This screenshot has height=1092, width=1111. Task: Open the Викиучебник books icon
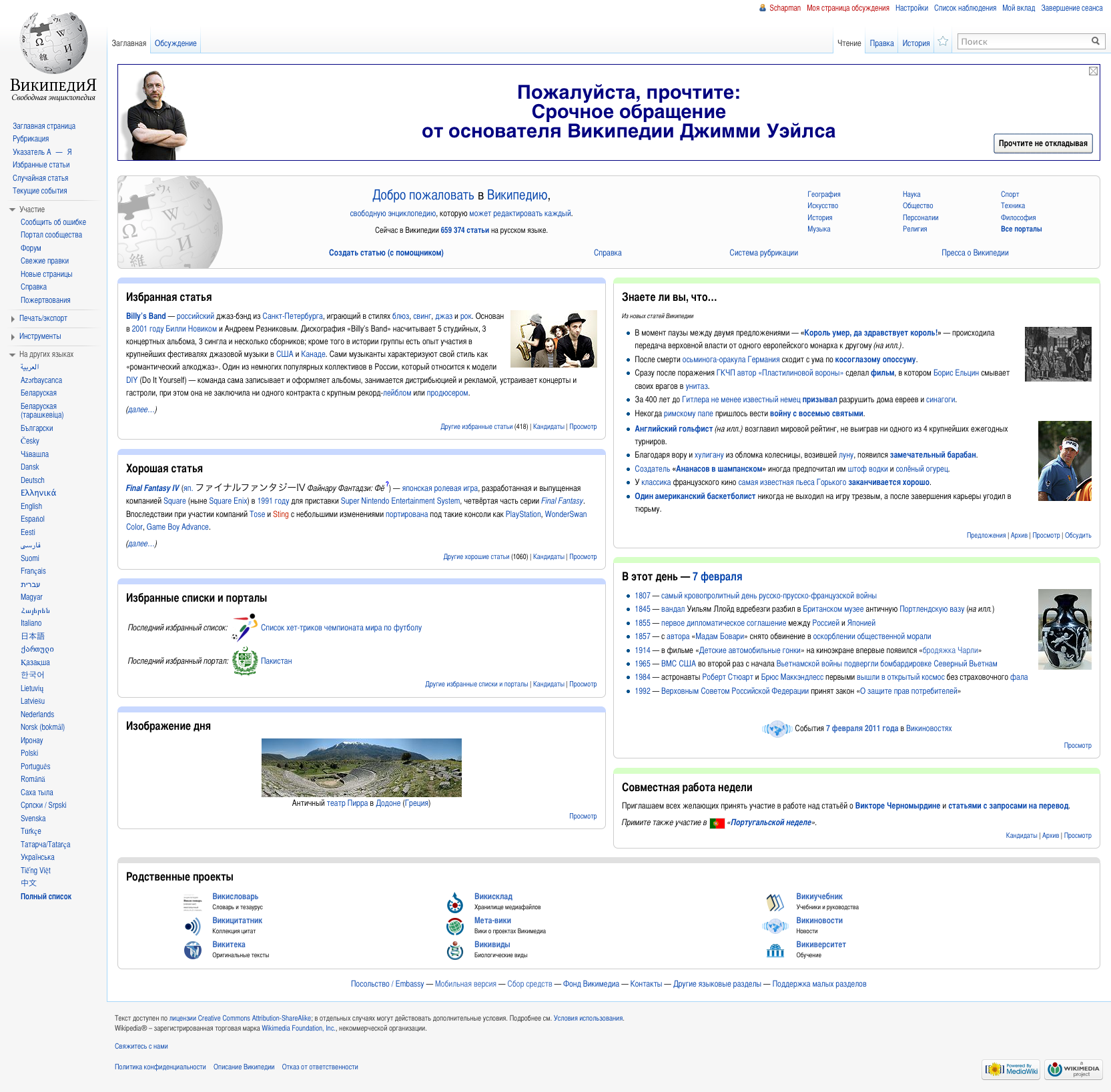[775, 902]
